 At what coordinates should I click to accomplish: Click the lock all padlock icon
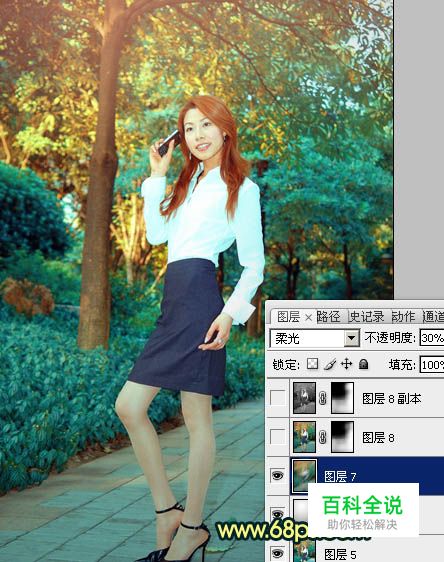click(x=363, y=364)
